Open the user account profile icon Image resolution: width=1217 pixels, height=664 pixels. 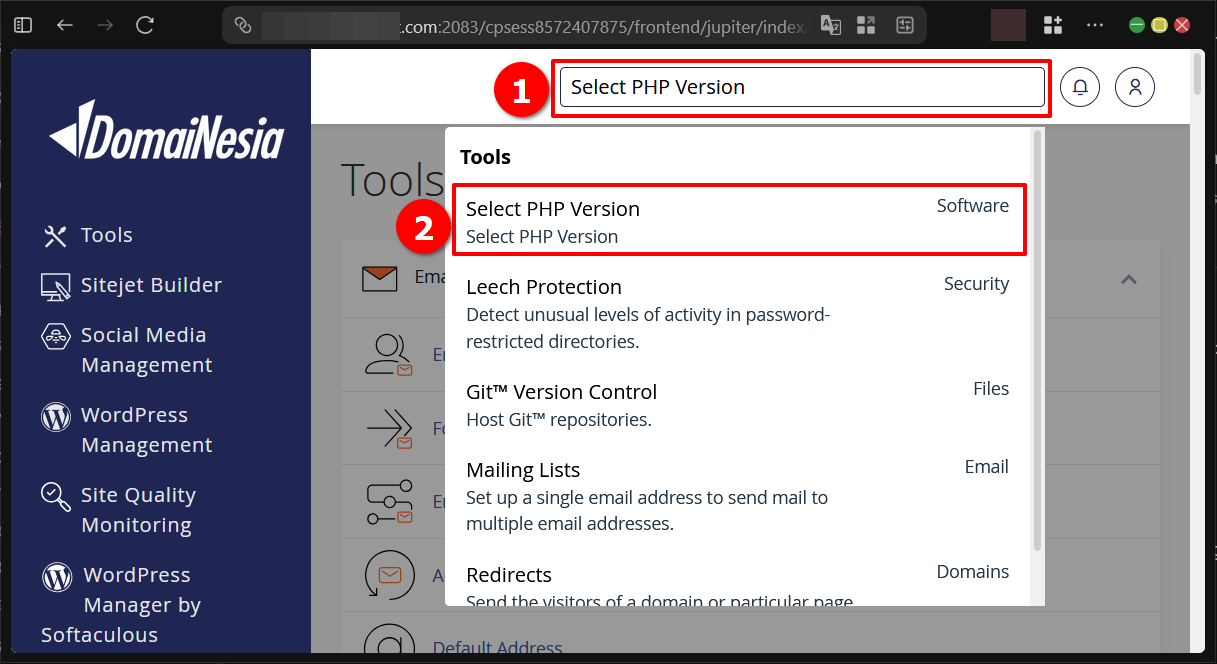click(x=1134, y=87)
